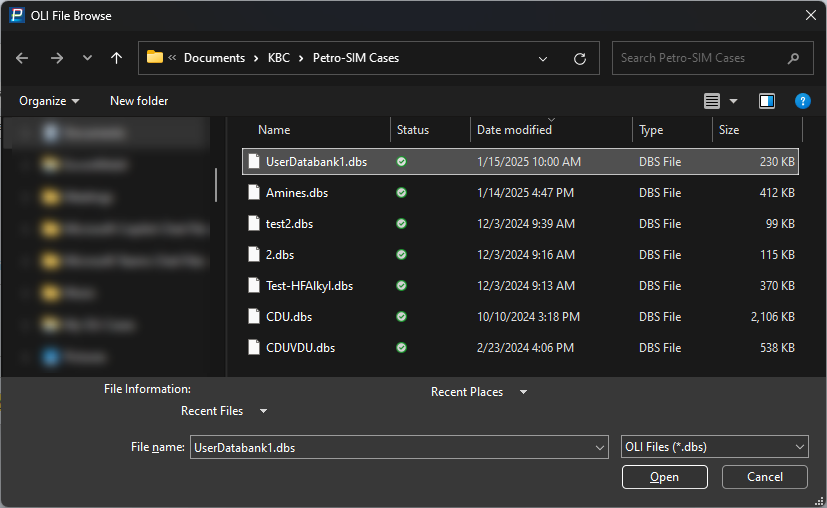
Task: Click the 2.dbs file name
Action: click(x=280, y=255)
